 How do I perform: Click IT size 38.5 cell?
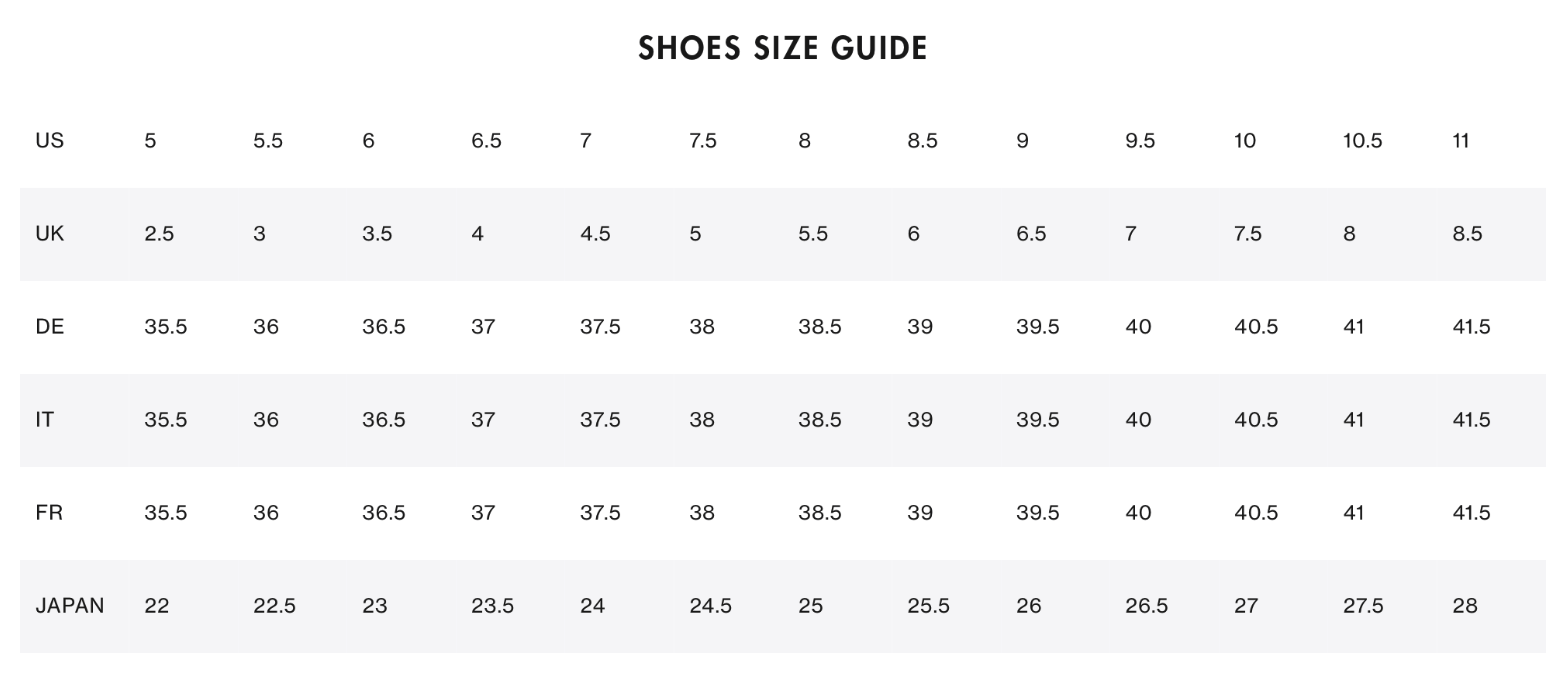819,420
